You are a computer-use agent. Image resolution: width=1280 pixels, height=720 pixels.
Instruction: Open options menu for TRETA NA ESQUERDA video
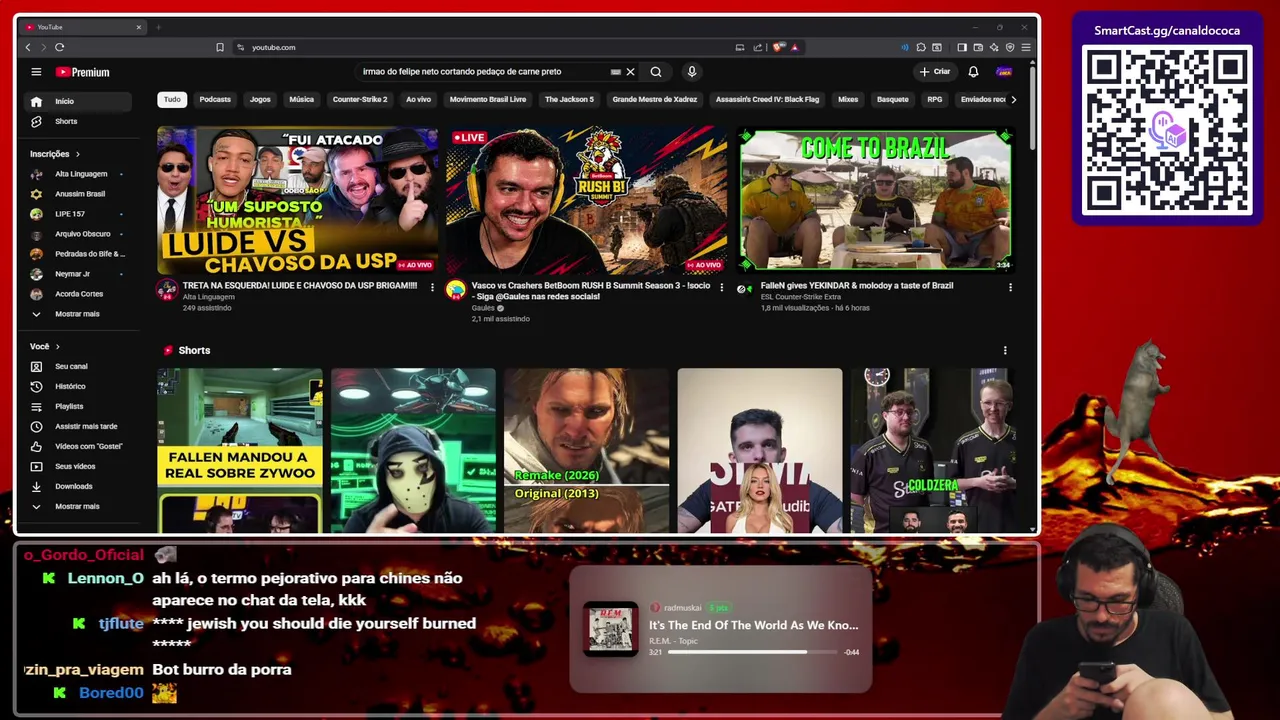tap(432, 287)
